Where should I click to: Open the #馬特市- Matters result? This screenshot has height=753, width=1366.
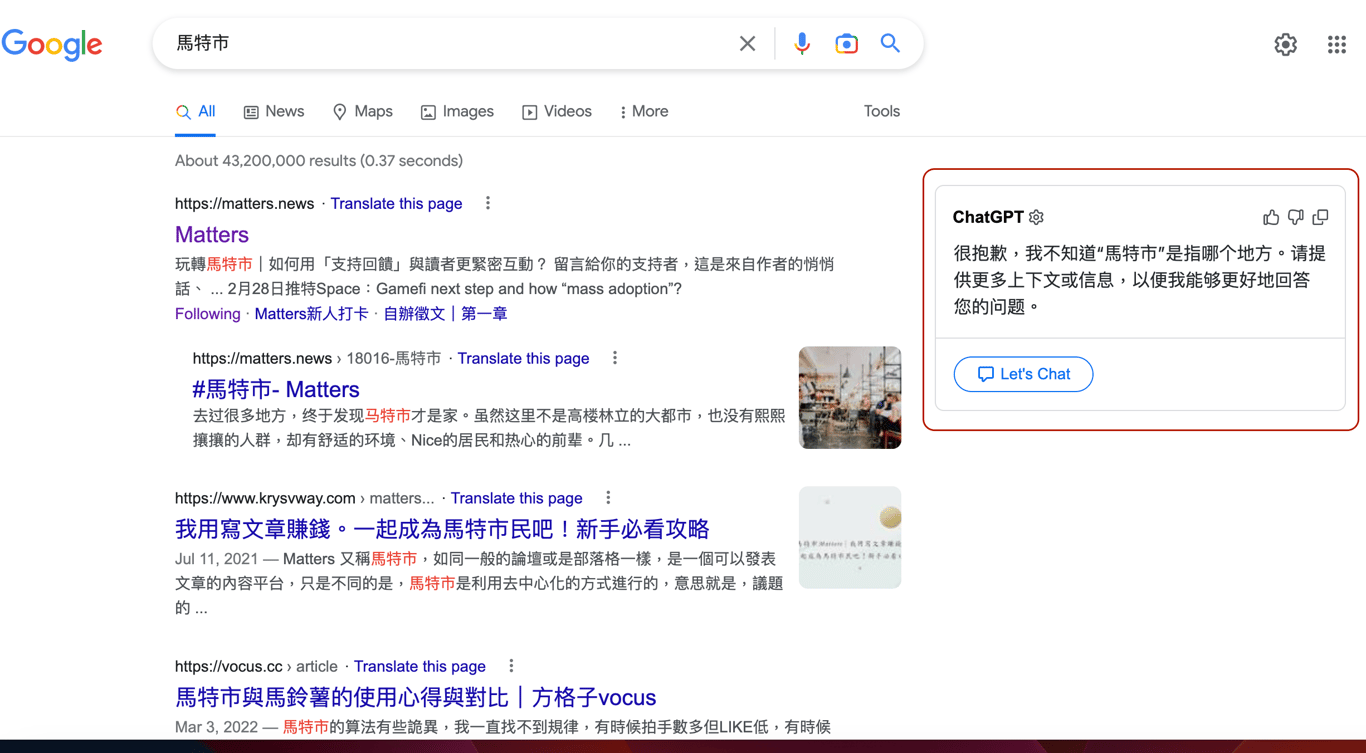point(276,389)
